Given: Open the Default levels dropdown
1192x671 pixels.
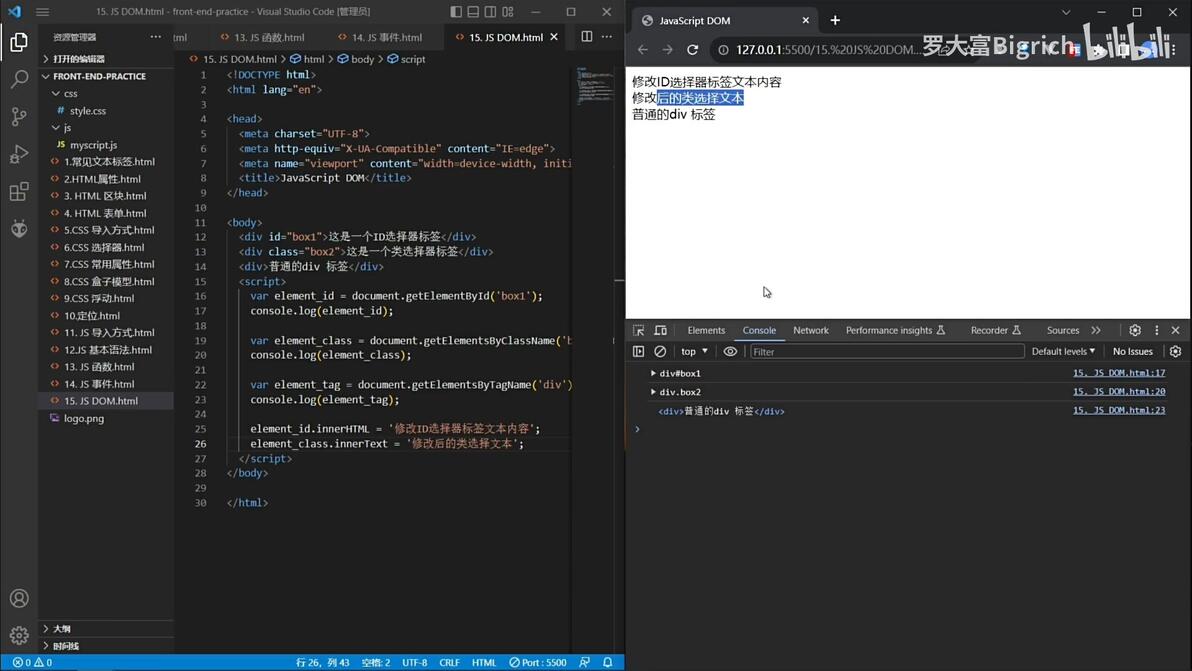Looking at the screenshot, I should click(1064, 352).
